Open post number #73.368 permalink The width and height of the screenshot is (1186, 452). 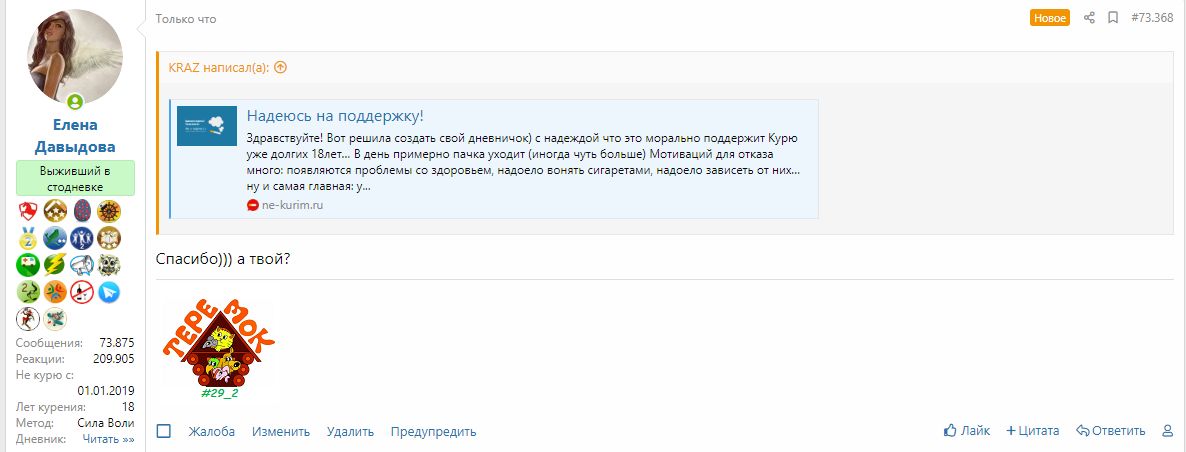pyautogui.click(x=1152, y=18)
